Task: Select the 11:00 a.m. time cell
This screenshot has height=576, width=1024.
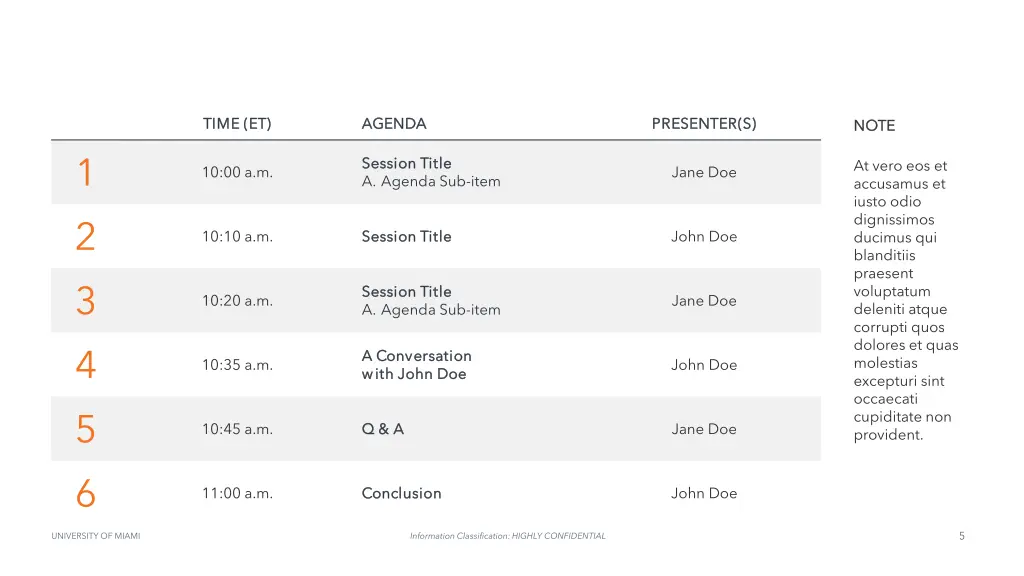Action: (238, 493)
